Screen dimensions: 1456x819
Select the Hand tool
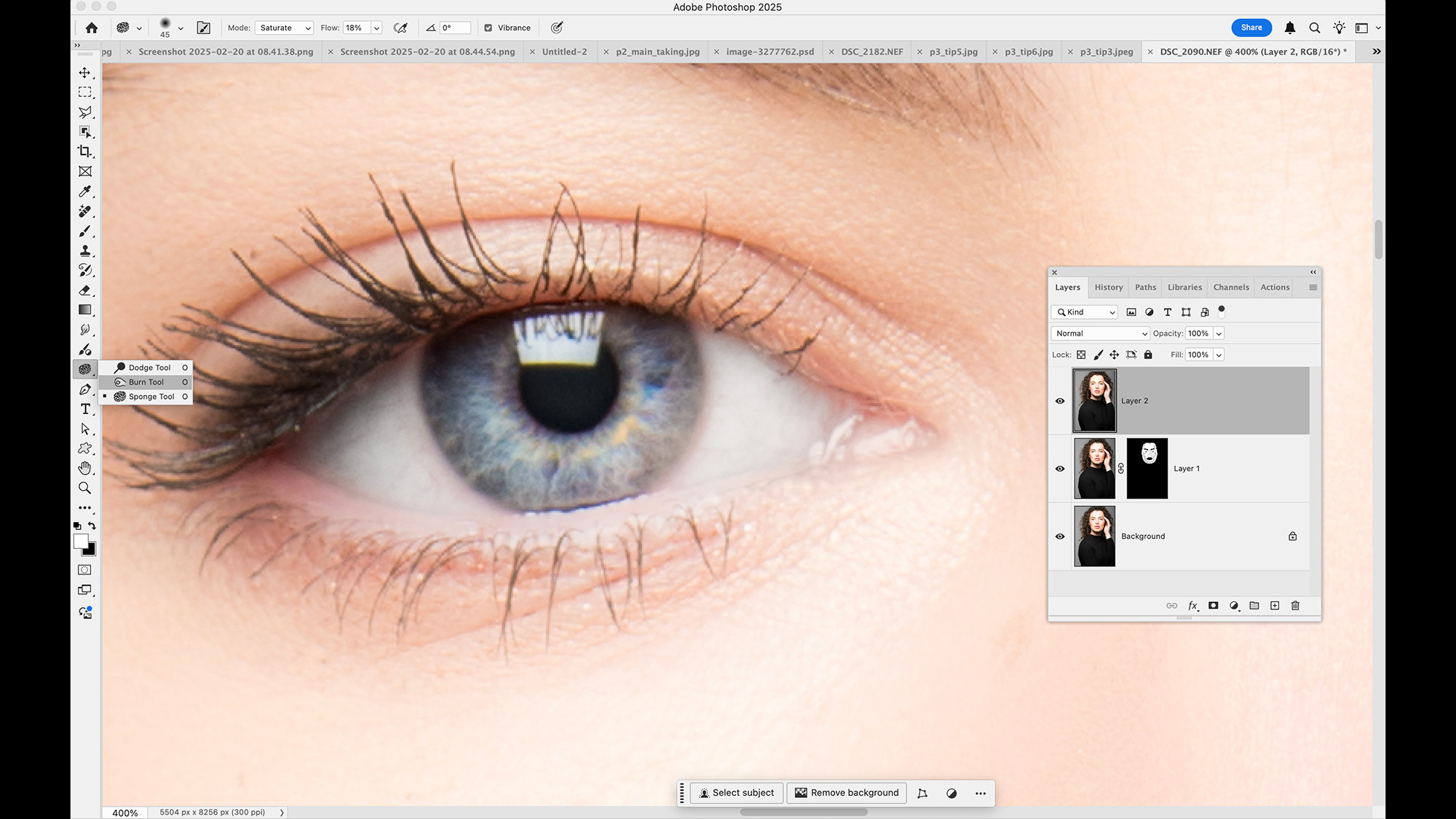[x=85, y=468]
